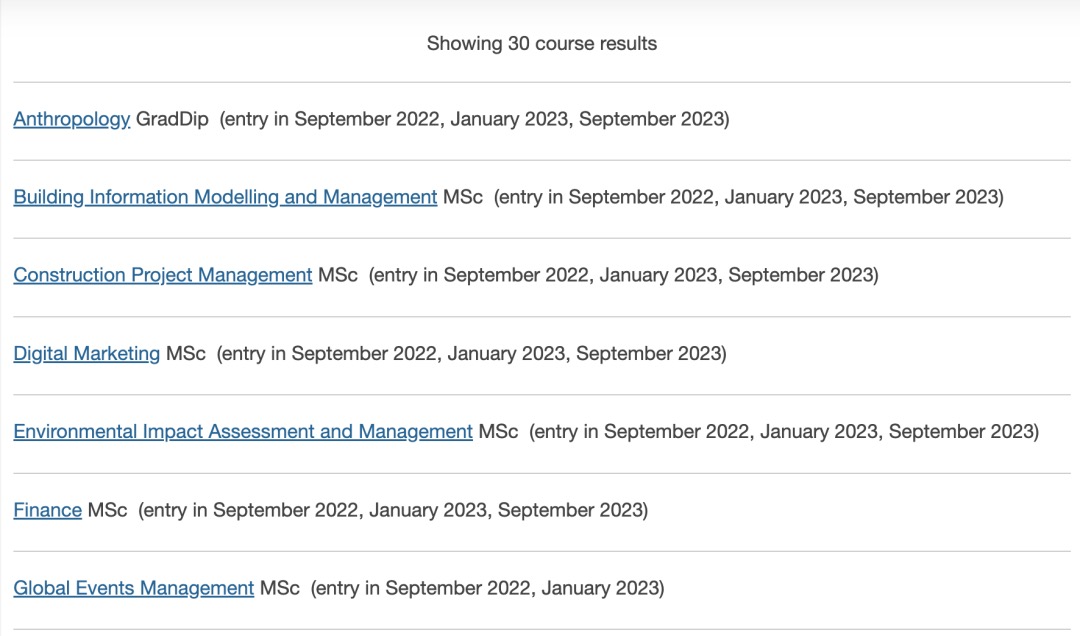Open the Global Events Management link
1080x636 pixels.
pos(134,588)
